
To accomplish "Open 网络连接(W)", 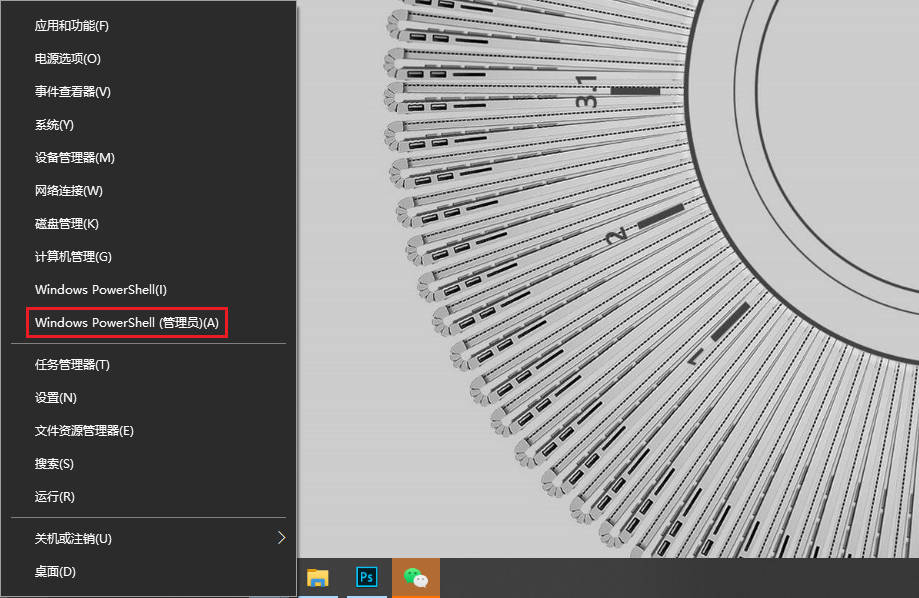I will coord(148,191).
